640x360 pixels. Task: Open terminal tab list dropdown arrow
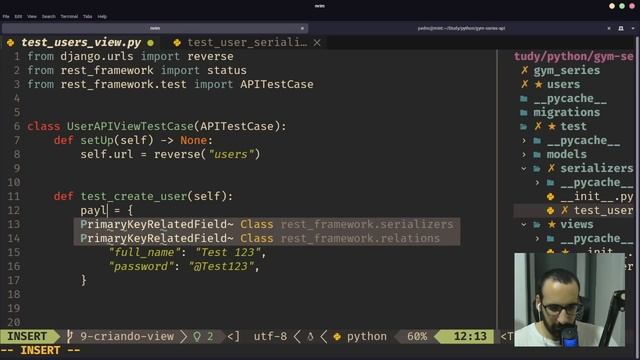point(633,28)
